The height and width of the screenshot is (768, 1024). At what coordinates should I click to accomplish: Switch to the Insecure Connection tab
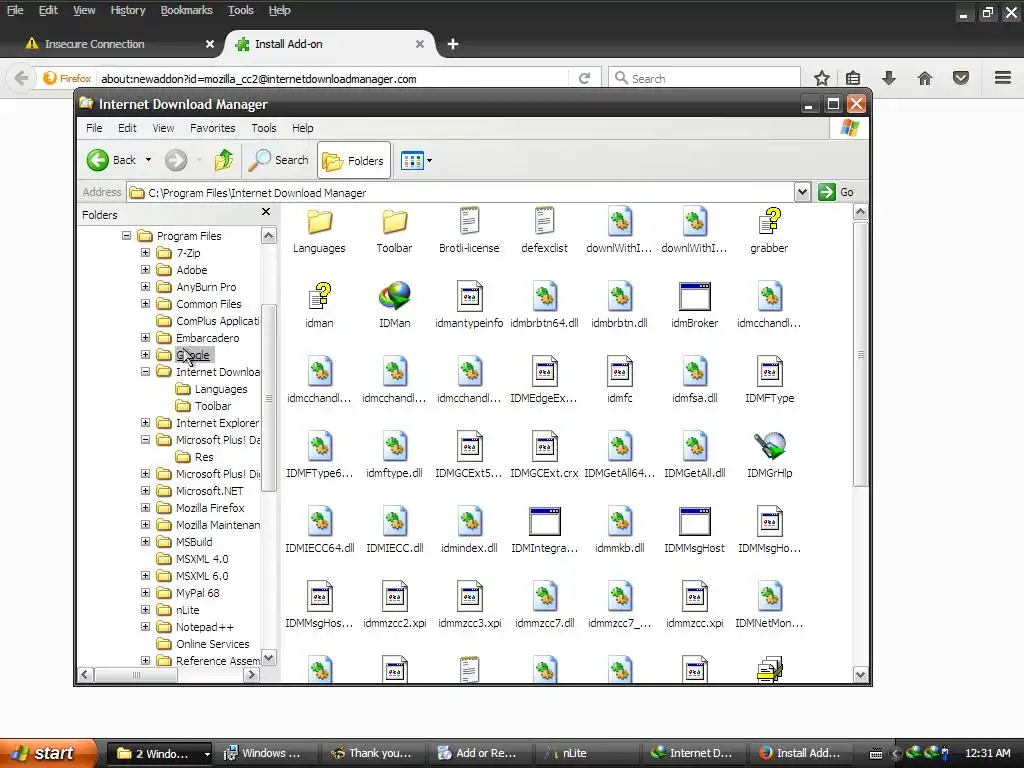[116, 44]
